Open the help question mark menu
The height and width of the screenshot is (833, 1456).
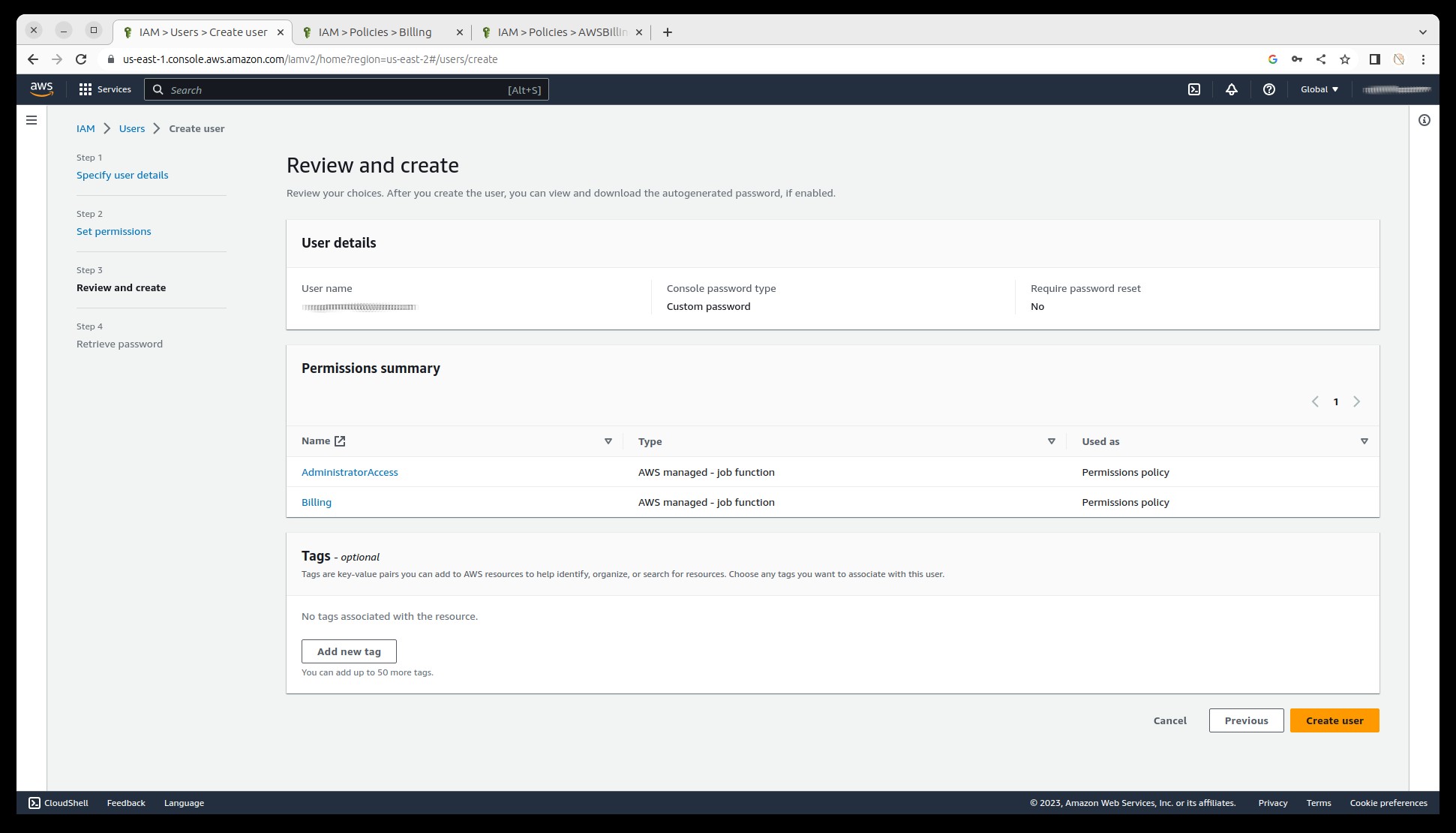1269,89
